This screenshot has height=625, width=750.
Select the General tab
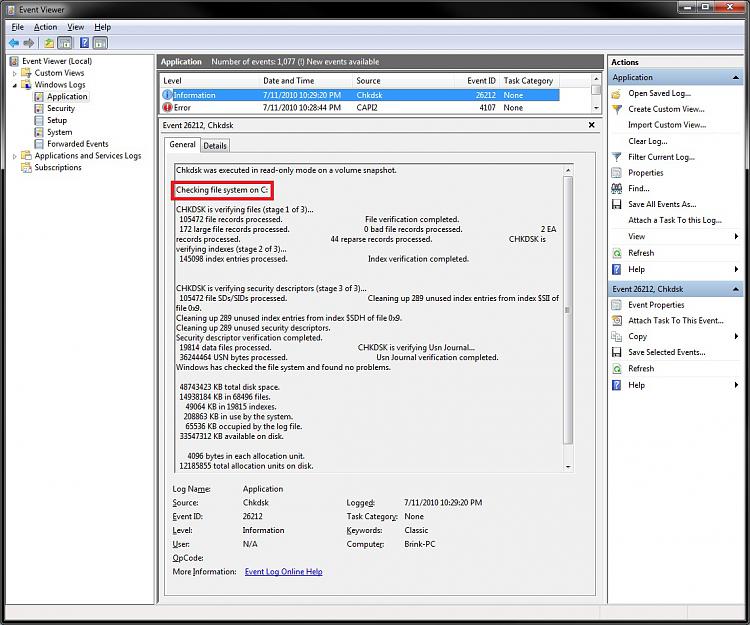(x=182, y=144)
